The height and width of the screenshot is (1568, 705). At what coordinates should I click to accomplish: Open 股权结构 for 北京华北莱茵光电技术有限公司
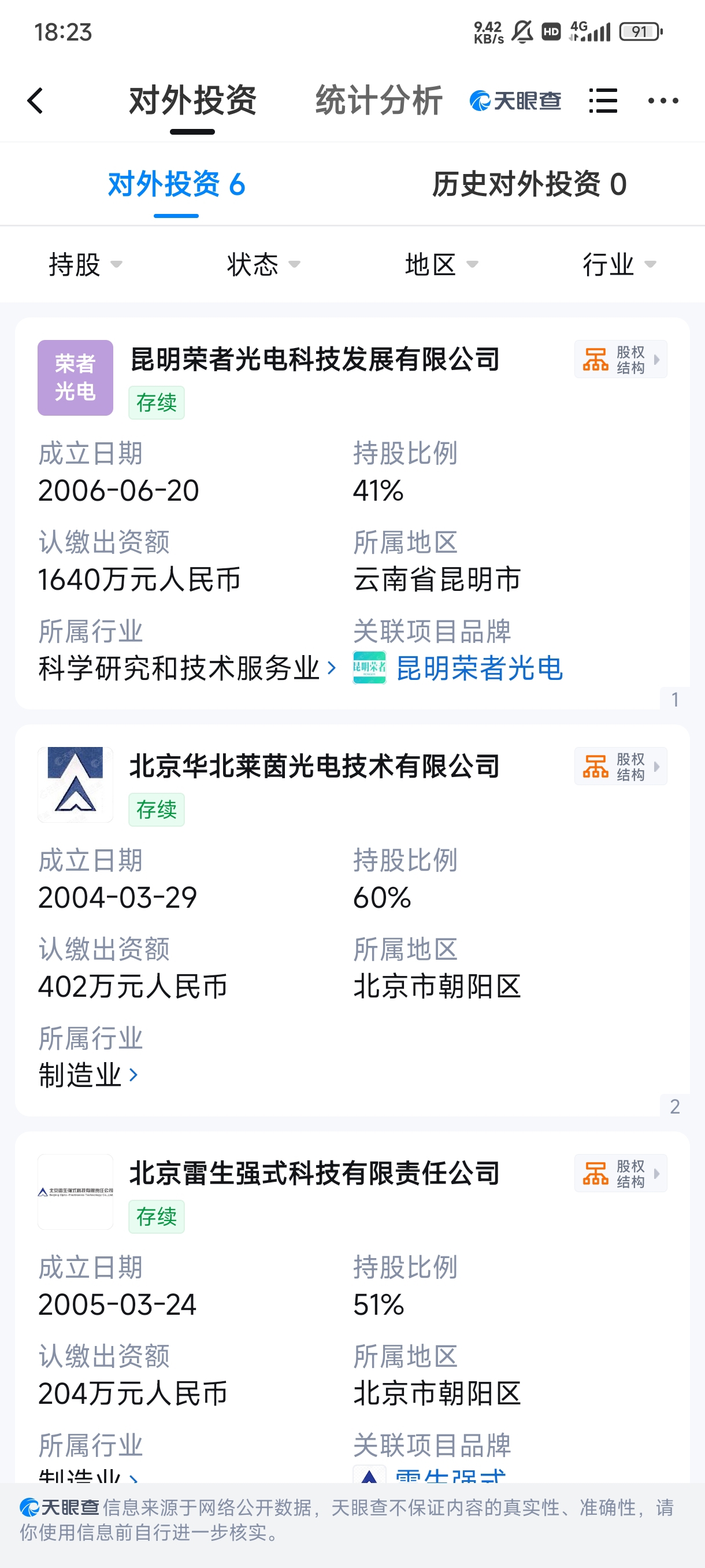pyautogui.click(x=621, y=765)
